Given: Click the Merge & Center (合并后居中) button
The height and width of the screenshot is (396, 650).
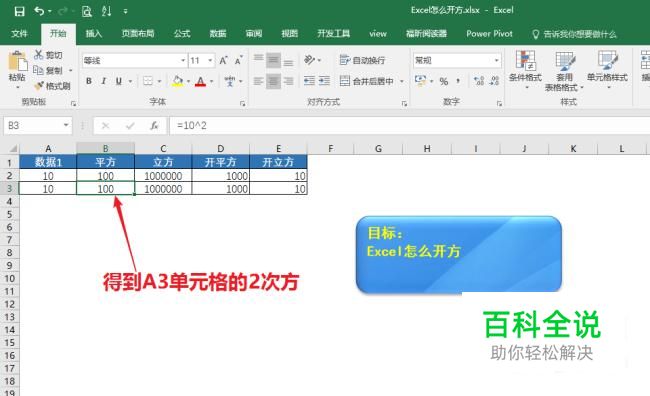Looking at the screenshot, I should [366, 81].
